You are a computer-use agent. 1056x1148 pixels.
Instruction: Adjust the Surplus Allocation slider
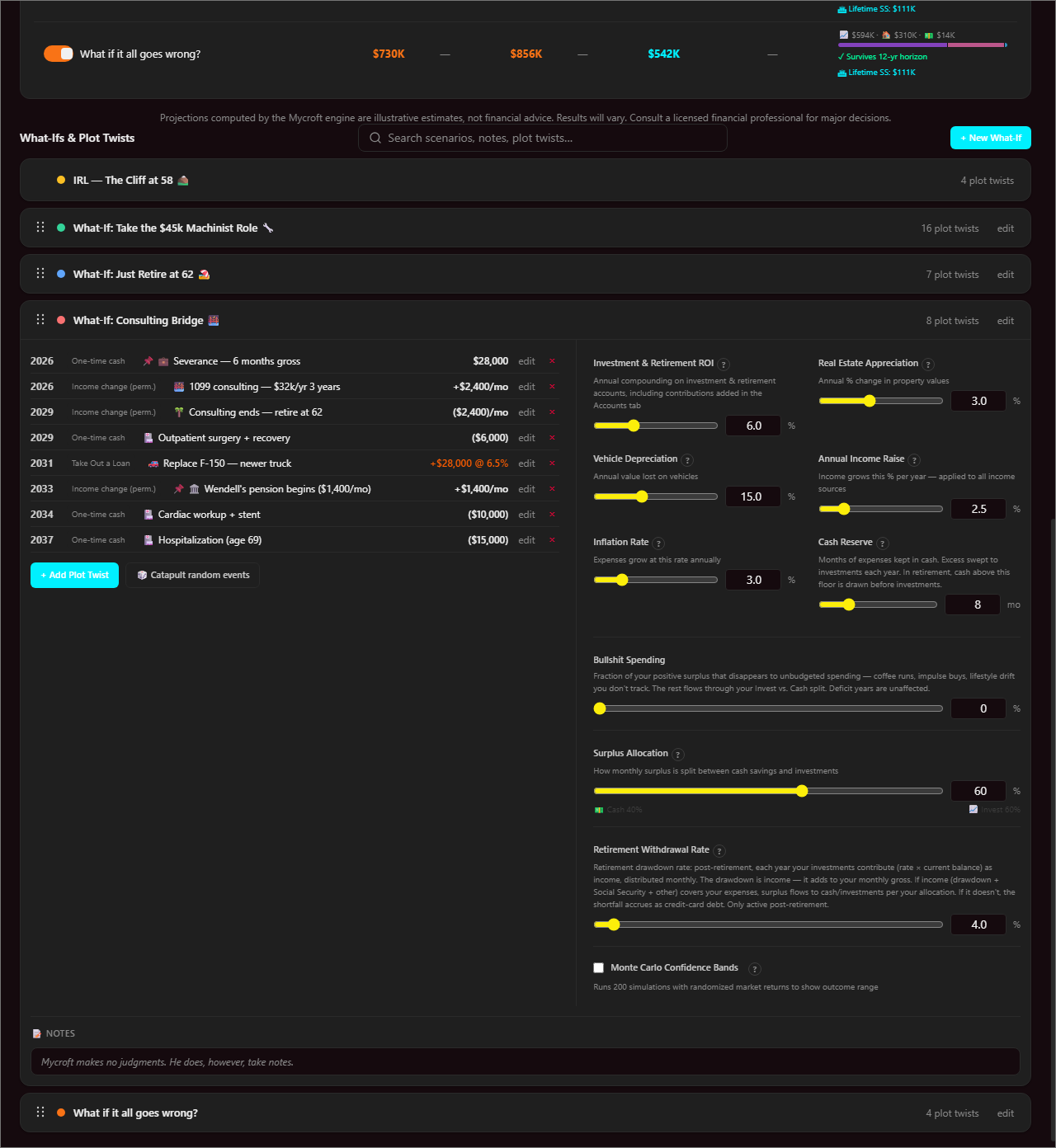[768, 791]
